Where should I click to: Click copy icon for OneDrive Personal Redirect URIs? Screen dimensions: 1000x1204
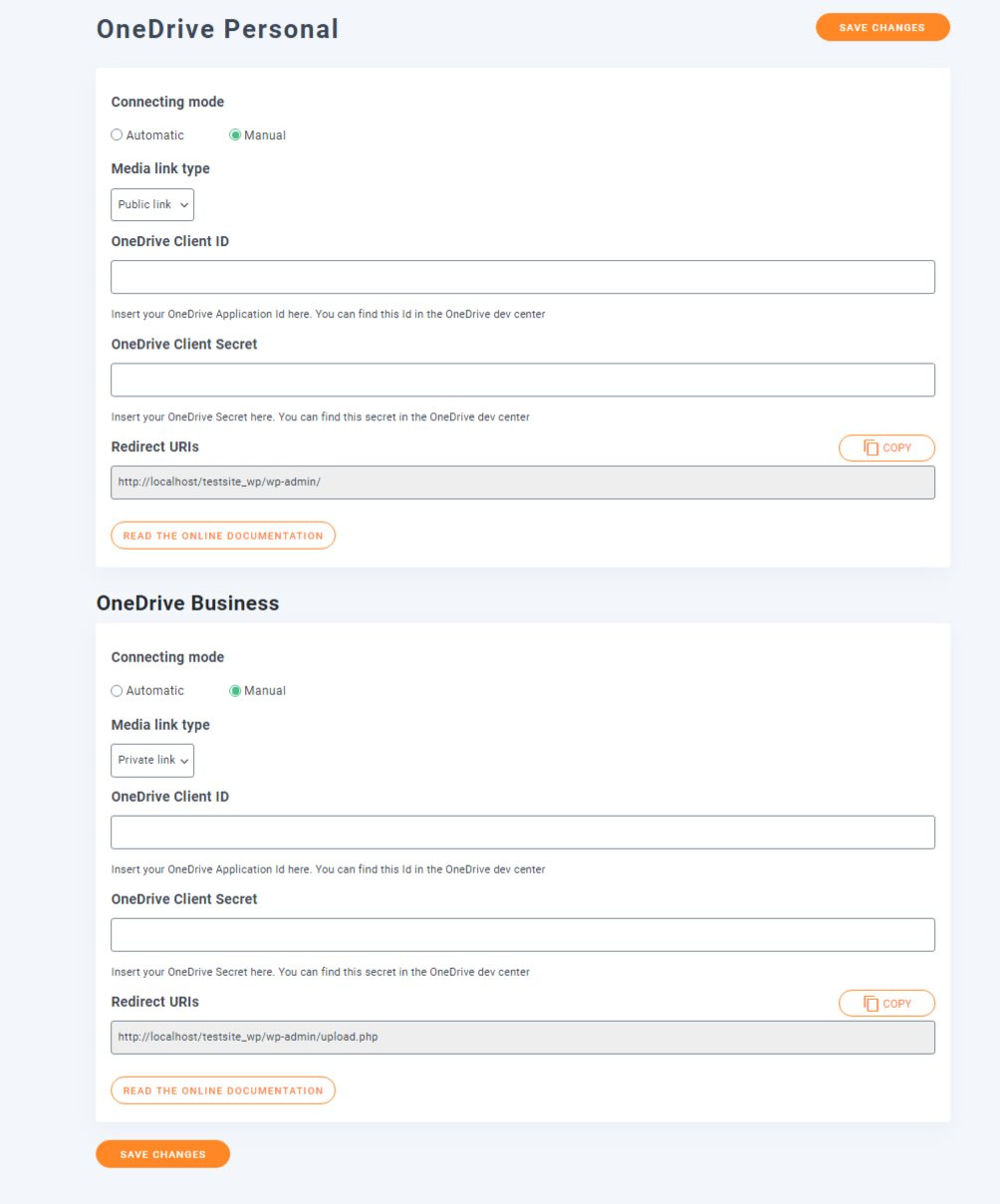(x=886, y=448)
